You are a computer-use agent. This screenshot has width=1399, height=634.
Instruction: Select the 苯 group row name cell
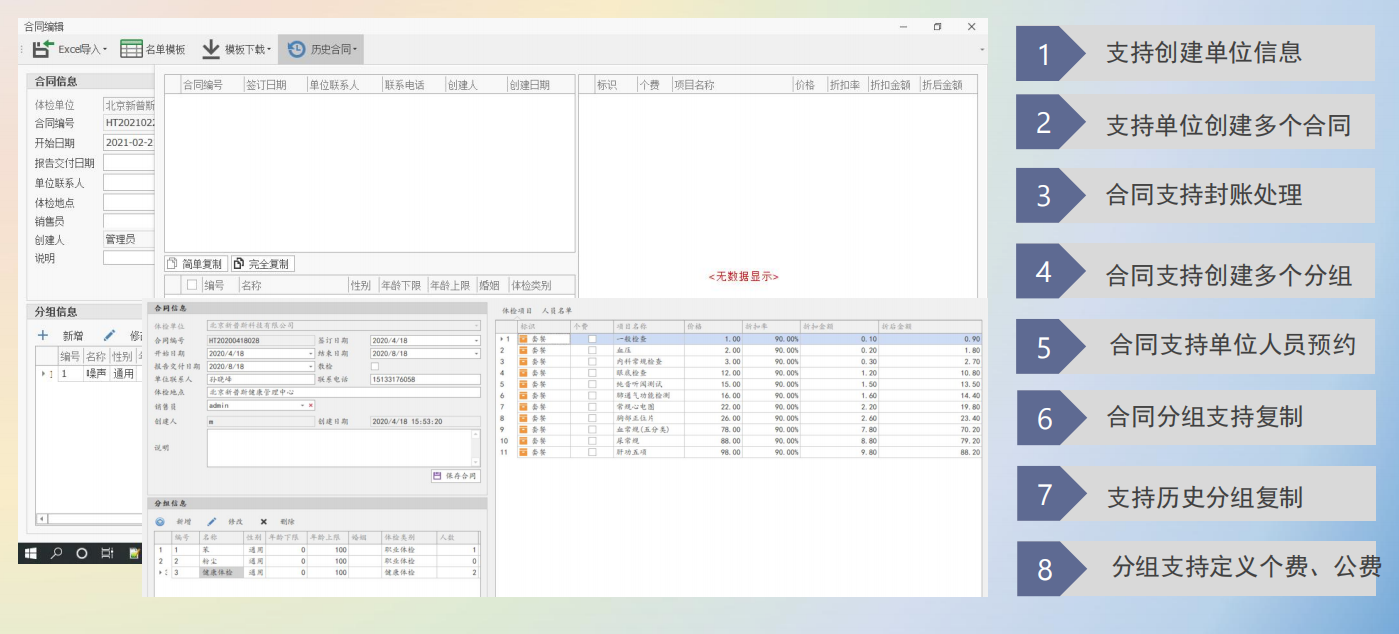pyautogui.click(x=221, y=550)
